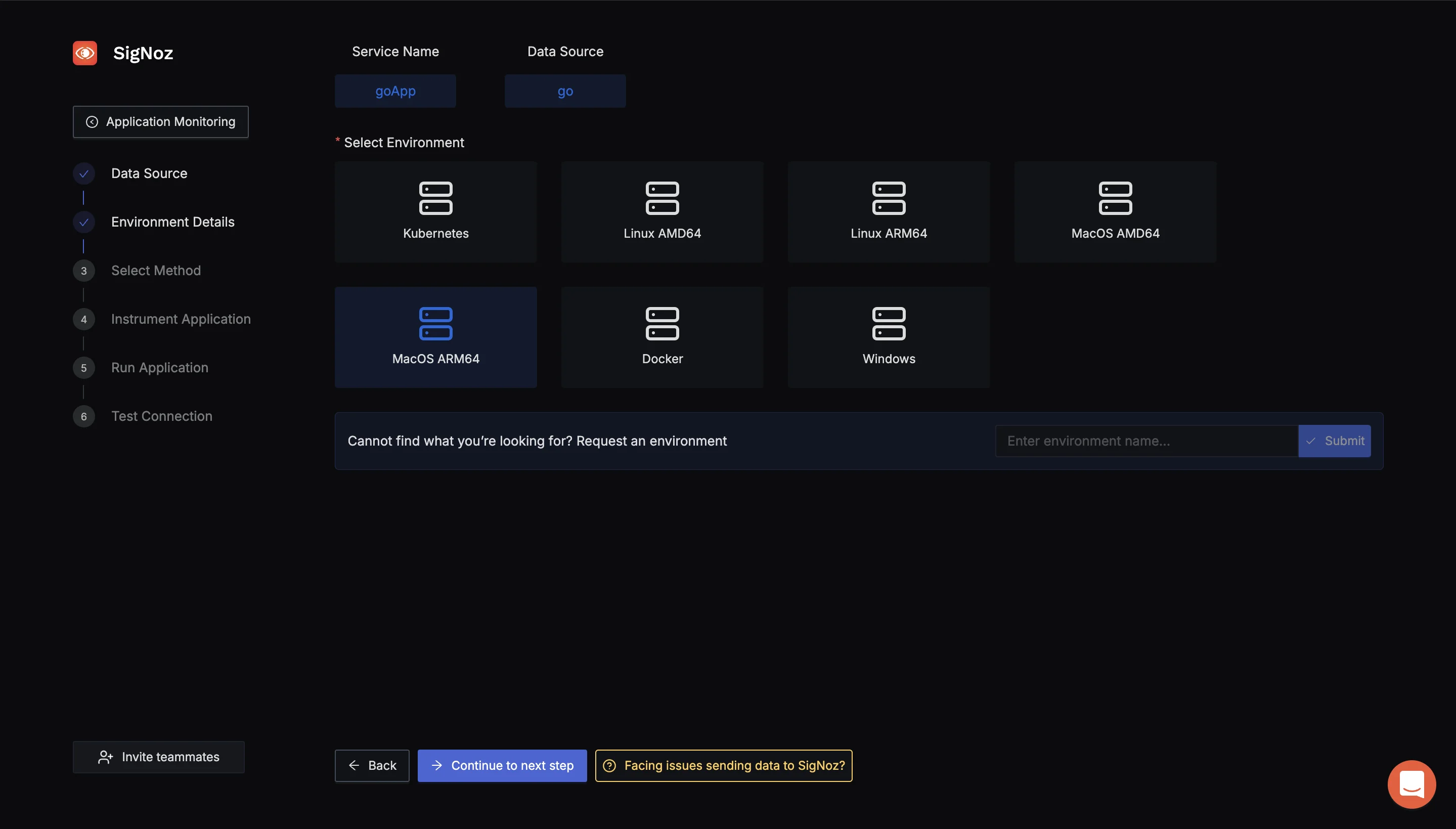Screen dimensions: 1456x829
Task: Click the Back button
Action: [372, 766]
